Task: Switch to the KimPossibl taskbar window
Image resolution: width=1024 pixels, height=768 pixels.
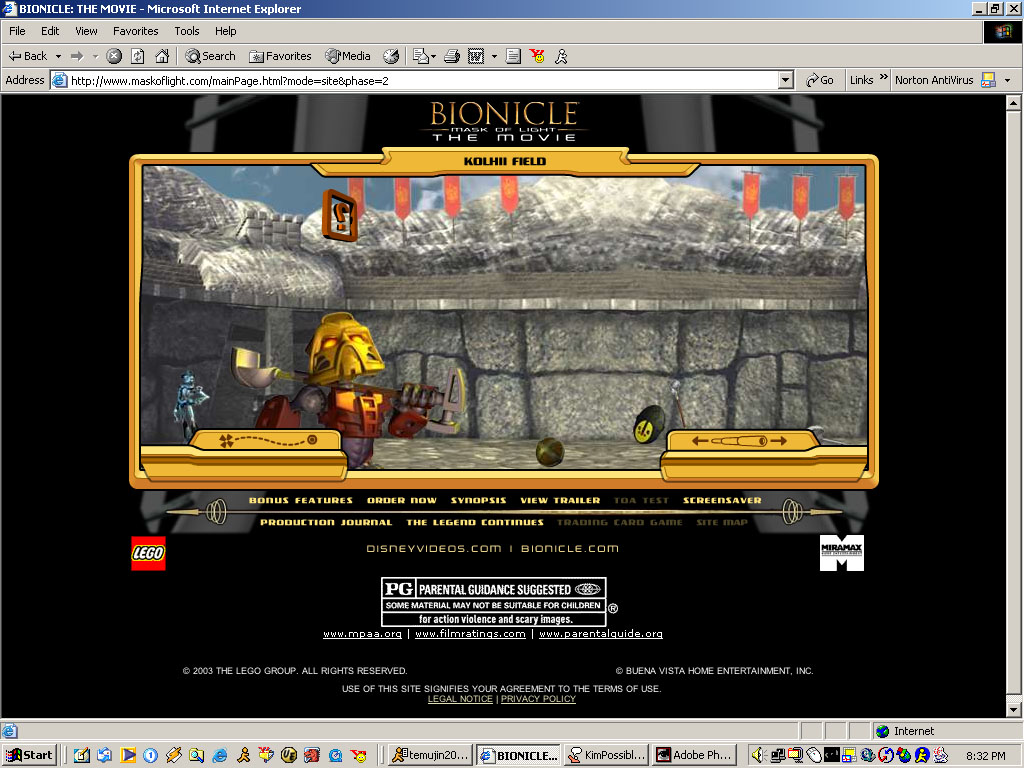Action: pos(607,755)
